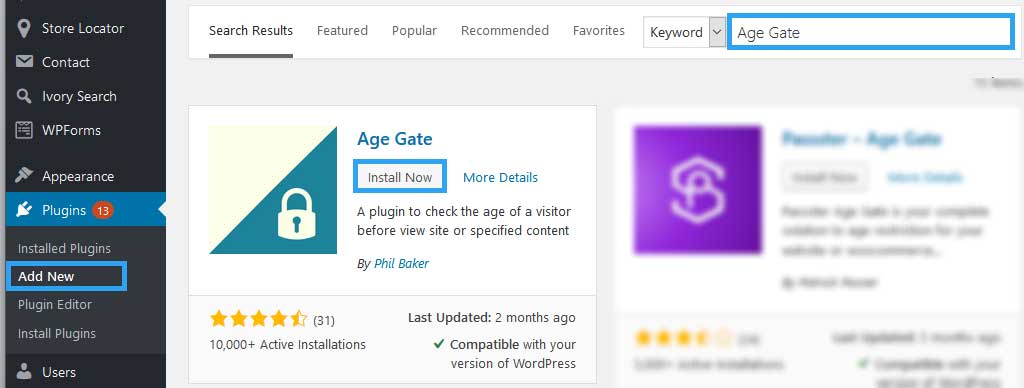The height and width of the screenshot is (388, 1024).
Task: Switch to the Search Results tab
Action: point(251,31)
